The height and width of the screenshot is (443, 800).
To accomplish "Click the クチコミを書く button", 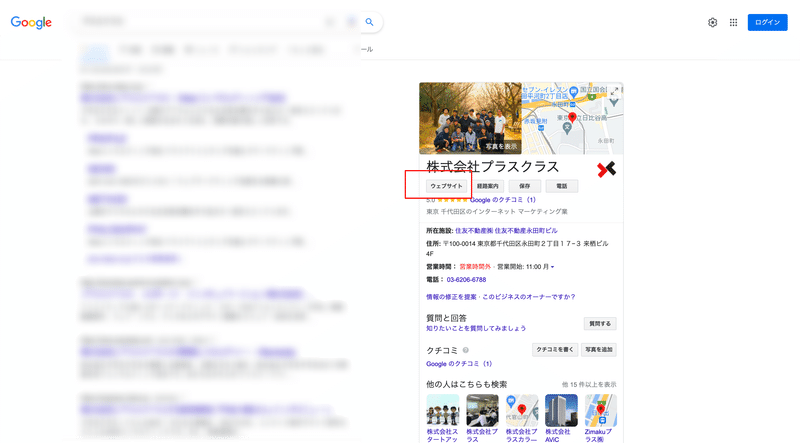I will coord(555,350).
